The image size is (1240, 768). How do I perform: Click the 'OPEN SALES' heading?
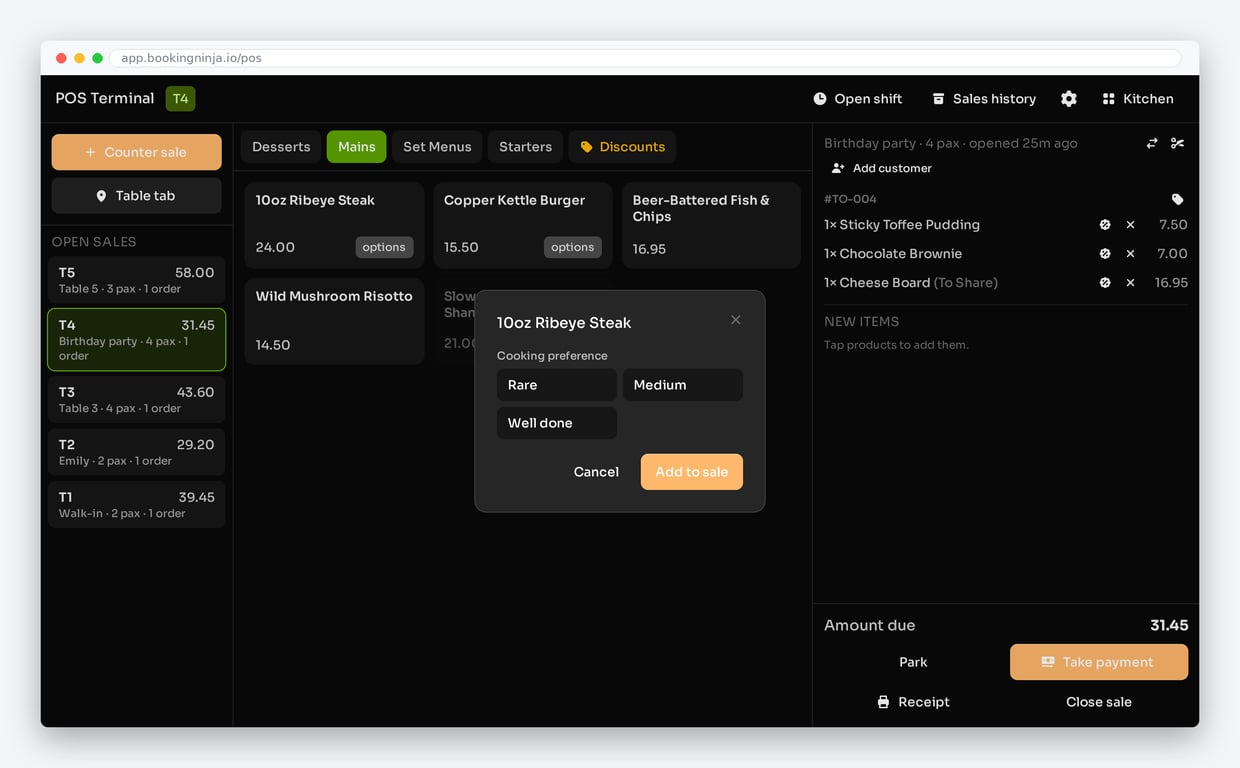[x=94, y=242]
